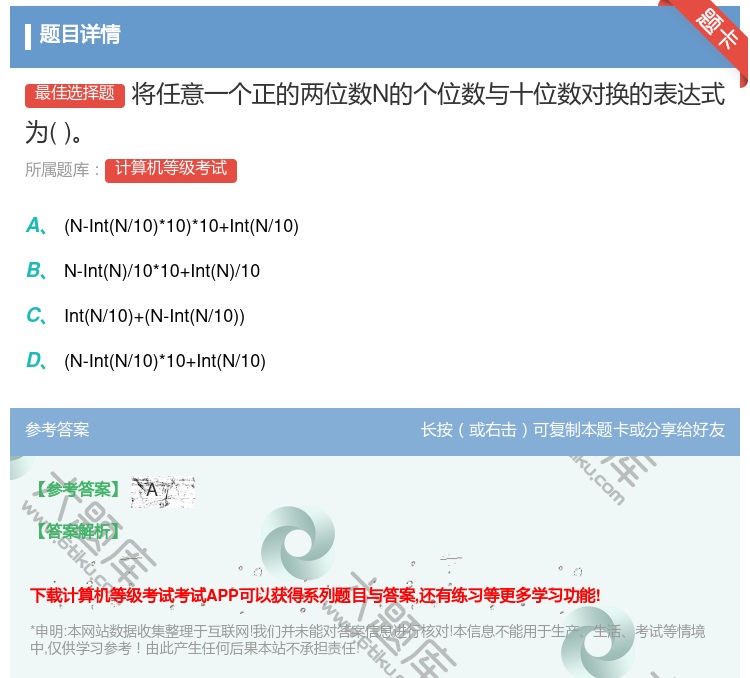Click the 参考答案 section heading
The width and height of the screenshot is (750, 678).
point(57,430)
